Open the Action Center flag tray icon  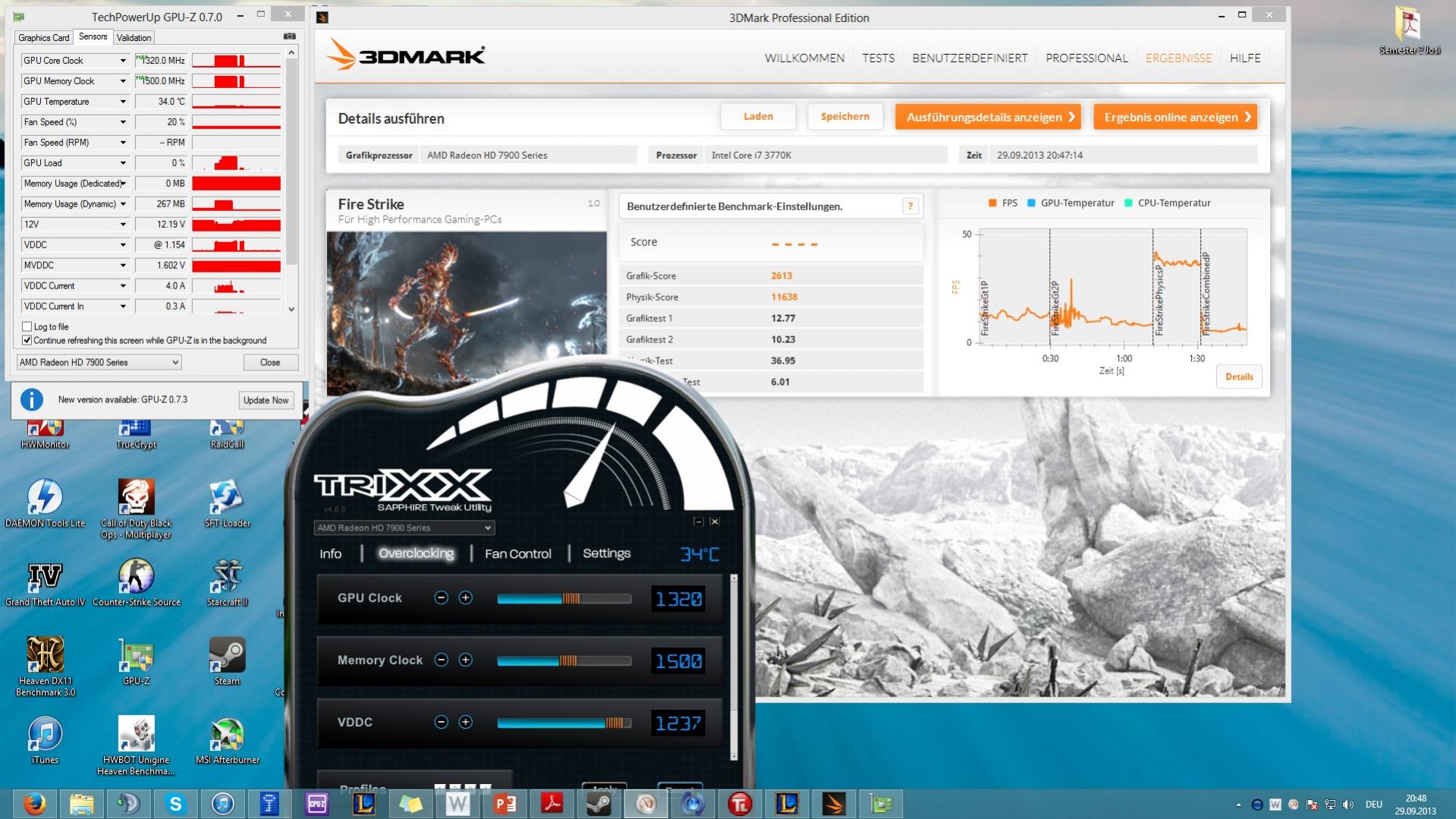coord(1311,805)
